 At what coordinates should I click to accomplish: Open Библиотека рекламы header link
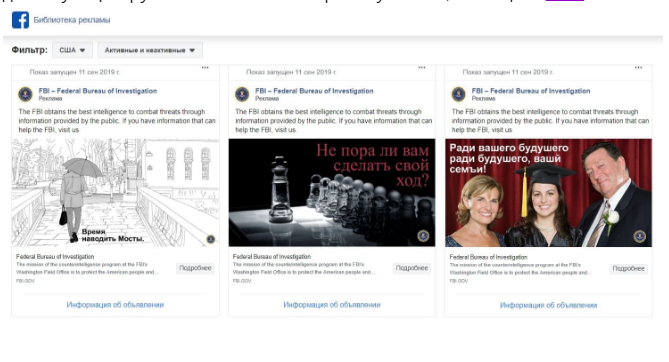72,20
